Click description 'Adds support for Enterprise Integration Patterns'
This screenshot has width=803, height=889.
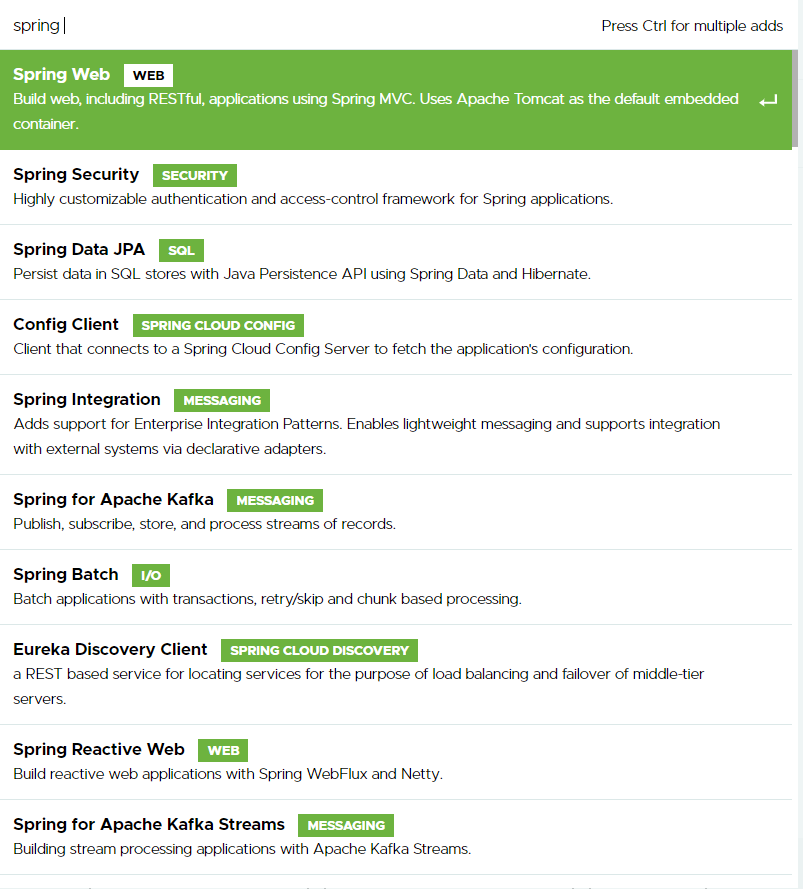pos(367,437)
